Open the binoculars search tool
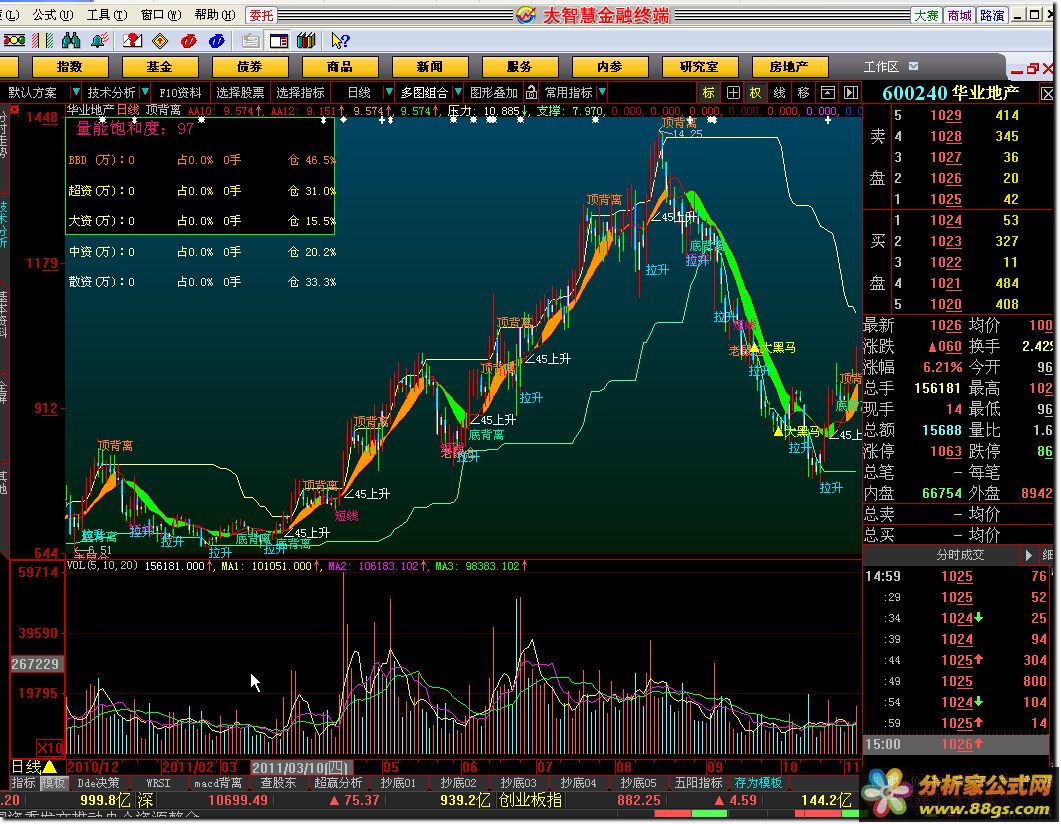 pyautogui.click(x=71, y=41)
